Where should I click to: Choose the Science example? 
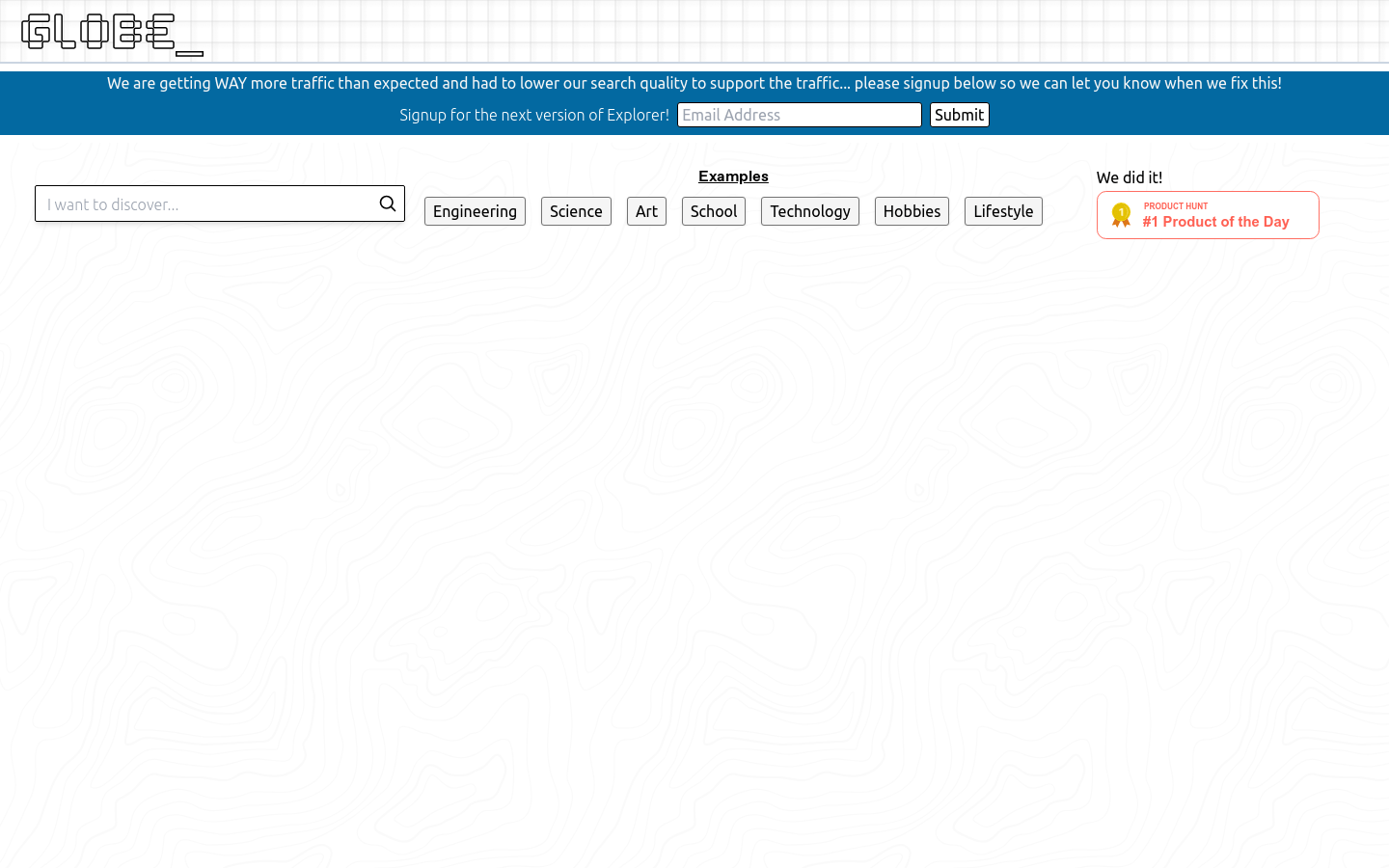coord(576,211)
